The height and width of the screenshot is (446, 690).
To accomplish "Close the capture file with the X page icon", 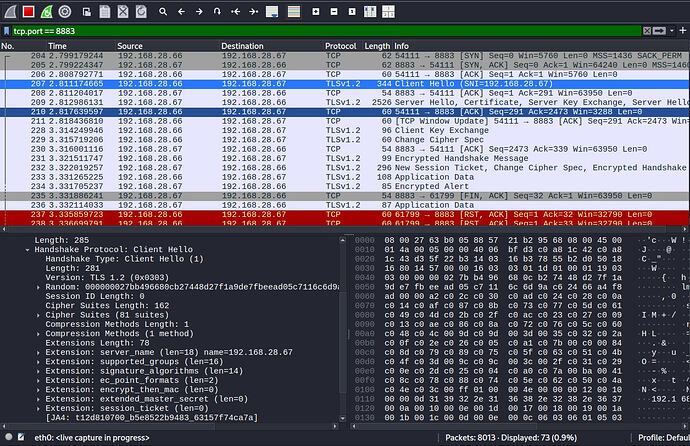I will [123, 12].
